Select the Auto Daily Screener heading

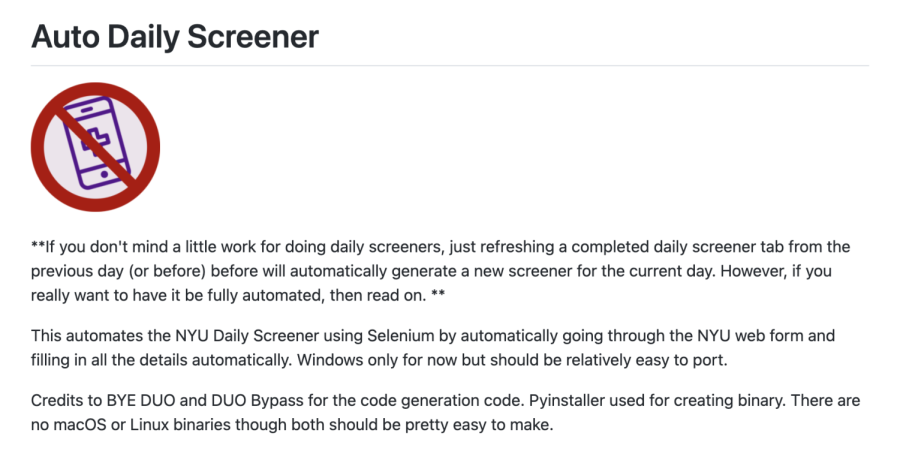[175, 36]
